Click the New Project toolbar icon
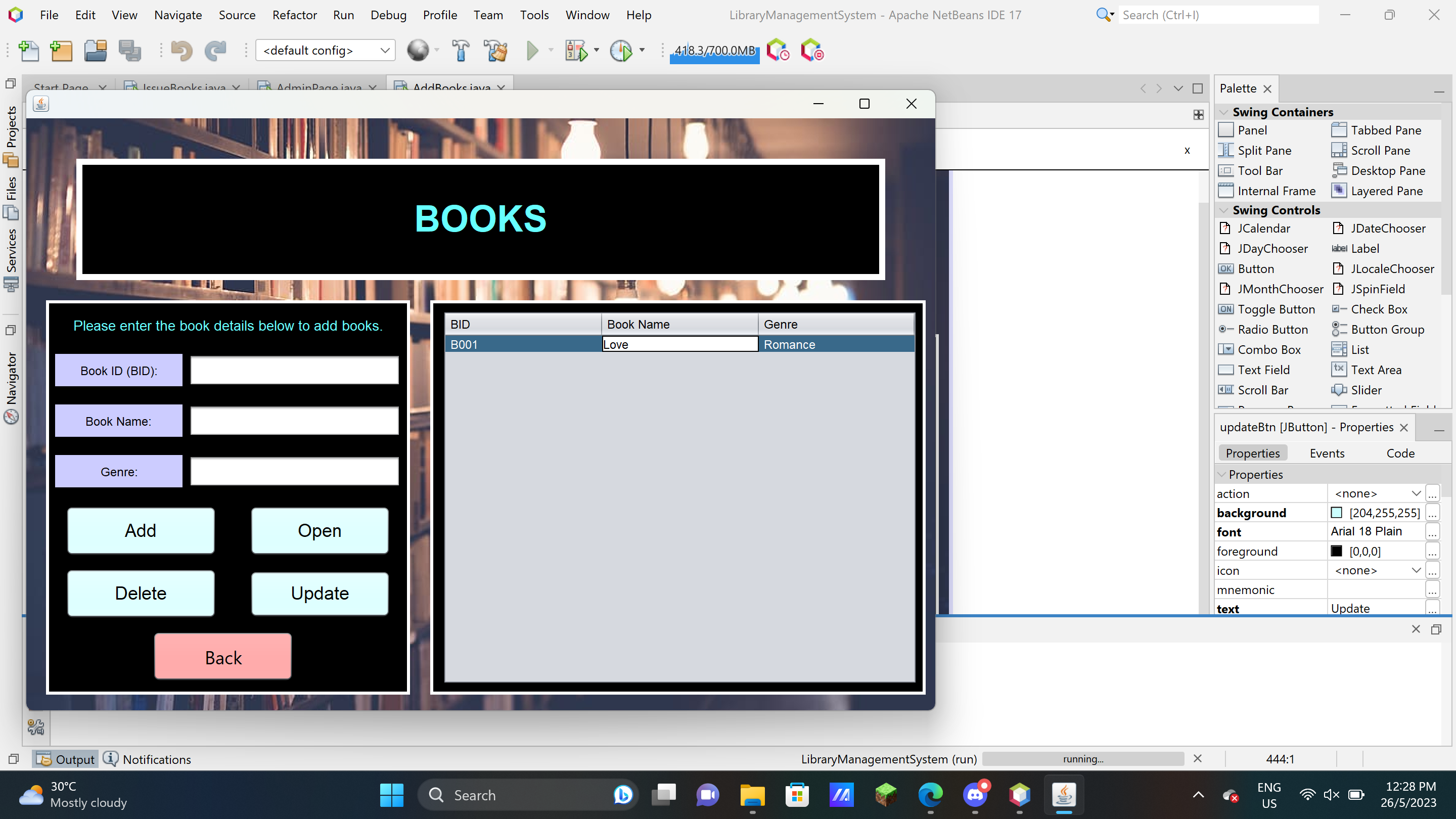 click(x=61, y=51)
